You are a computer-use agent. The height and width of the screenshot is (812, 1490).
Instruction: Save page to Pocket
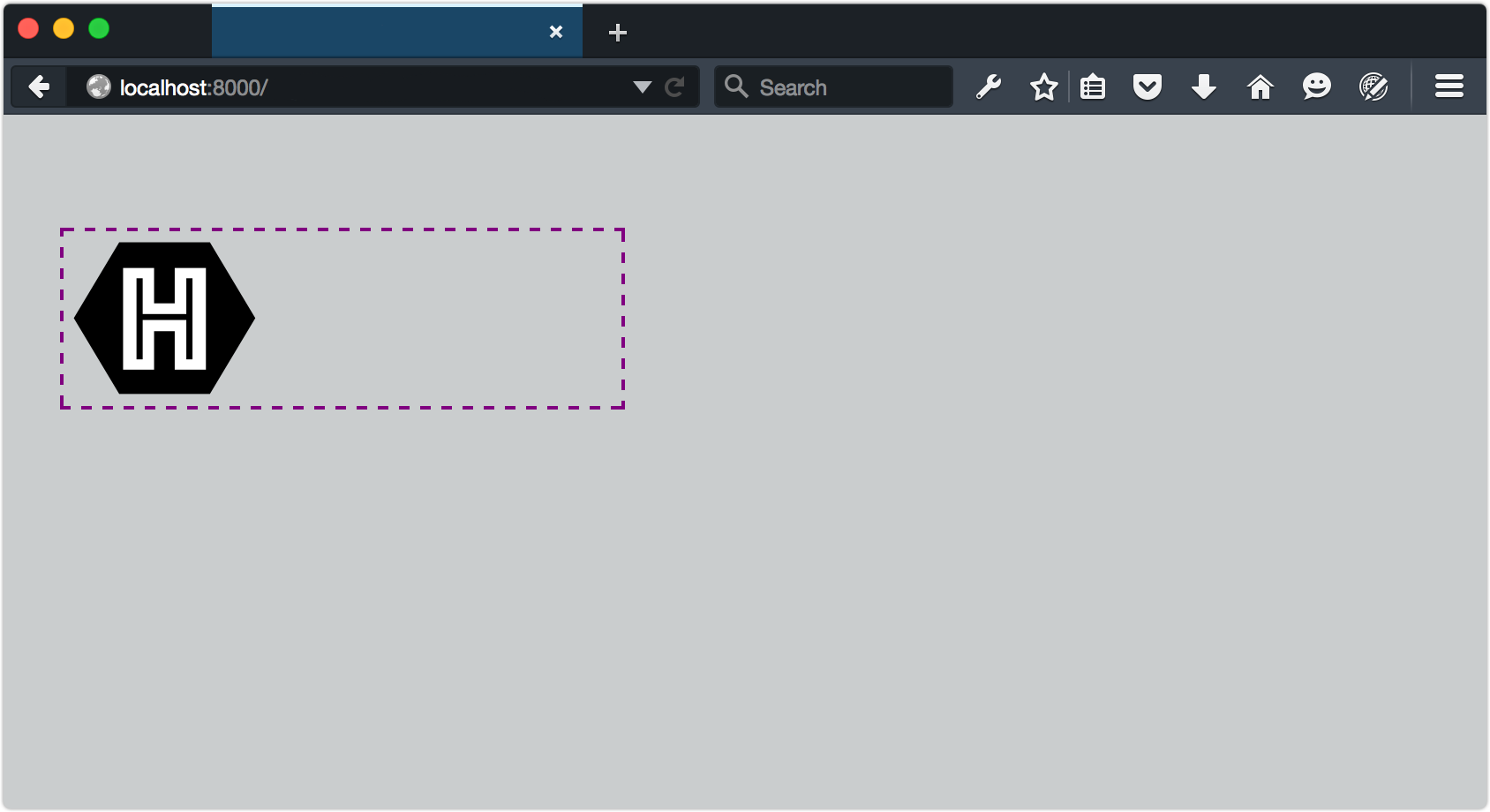coord(1148,86)
